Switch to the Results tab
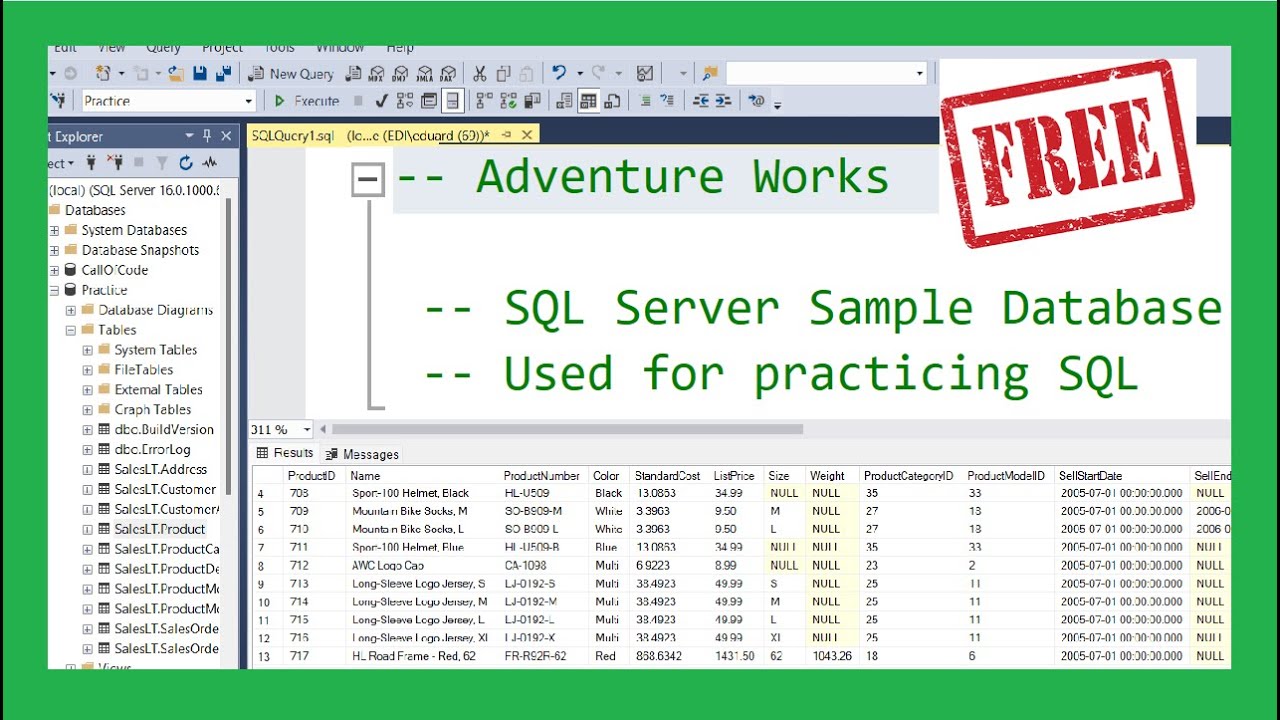1280x720 pixels. coord(285,453)
